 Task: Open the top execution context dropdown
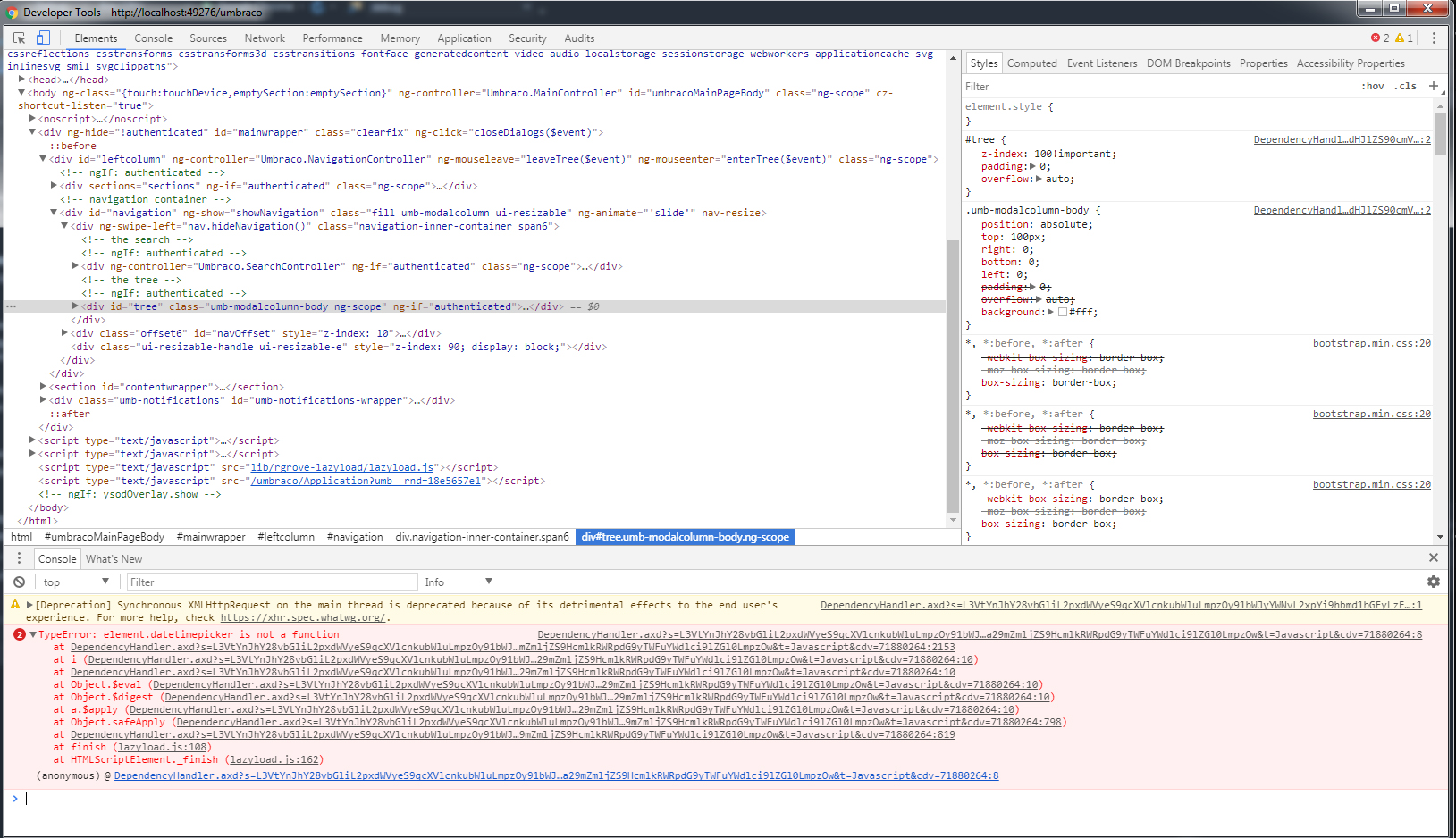pyautogui.click(x=76, y=582)
